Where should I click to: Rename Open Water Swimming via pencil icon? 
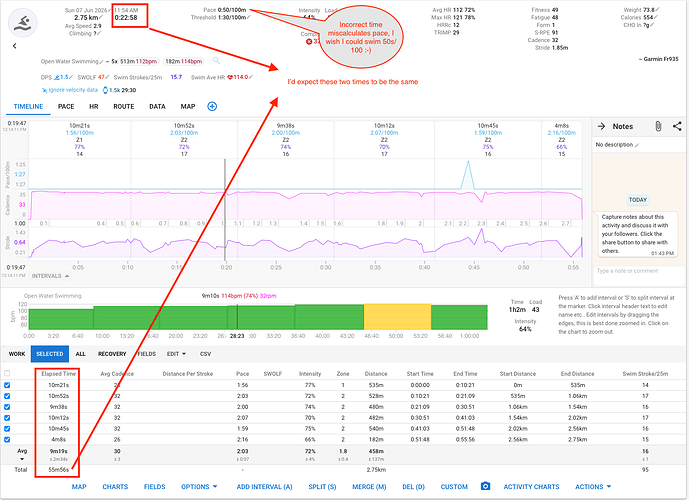(x=102, y=62)
